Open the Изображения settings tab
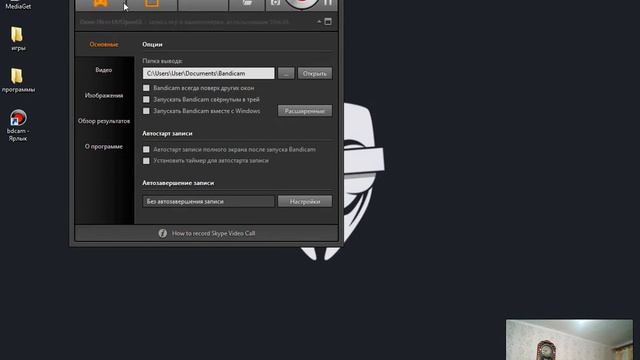The height and width of the screenshot is (360, 640). click(x=104, y=96)
